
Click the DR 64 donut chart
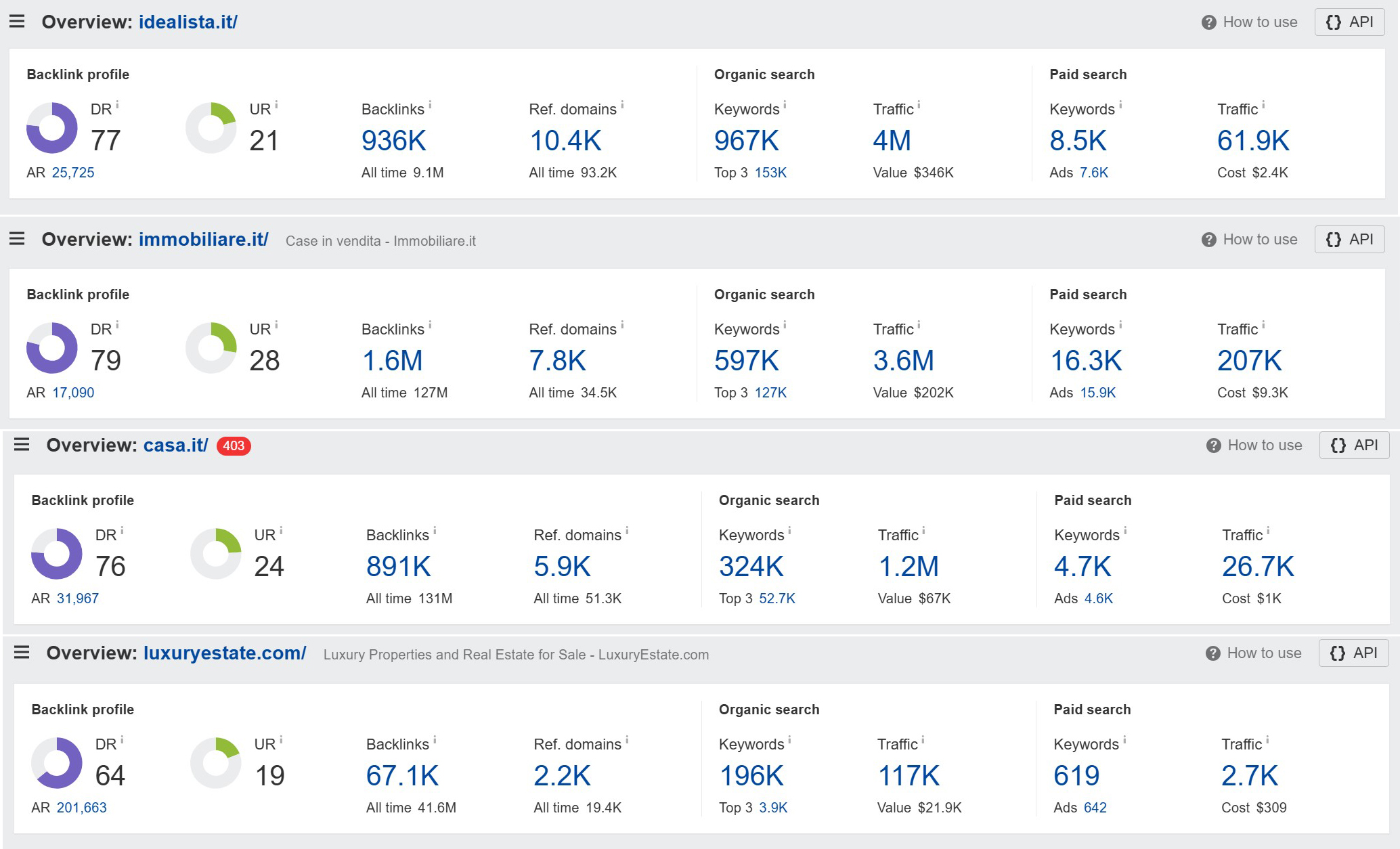pyautogui.click(x=57, y=763)
